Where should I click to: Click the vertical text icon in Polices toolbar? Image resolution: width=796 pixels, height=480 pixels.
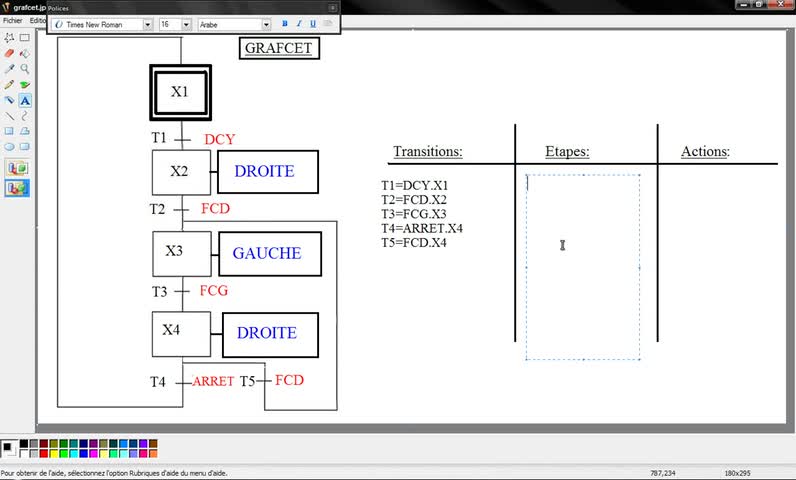tap(327, 24)
